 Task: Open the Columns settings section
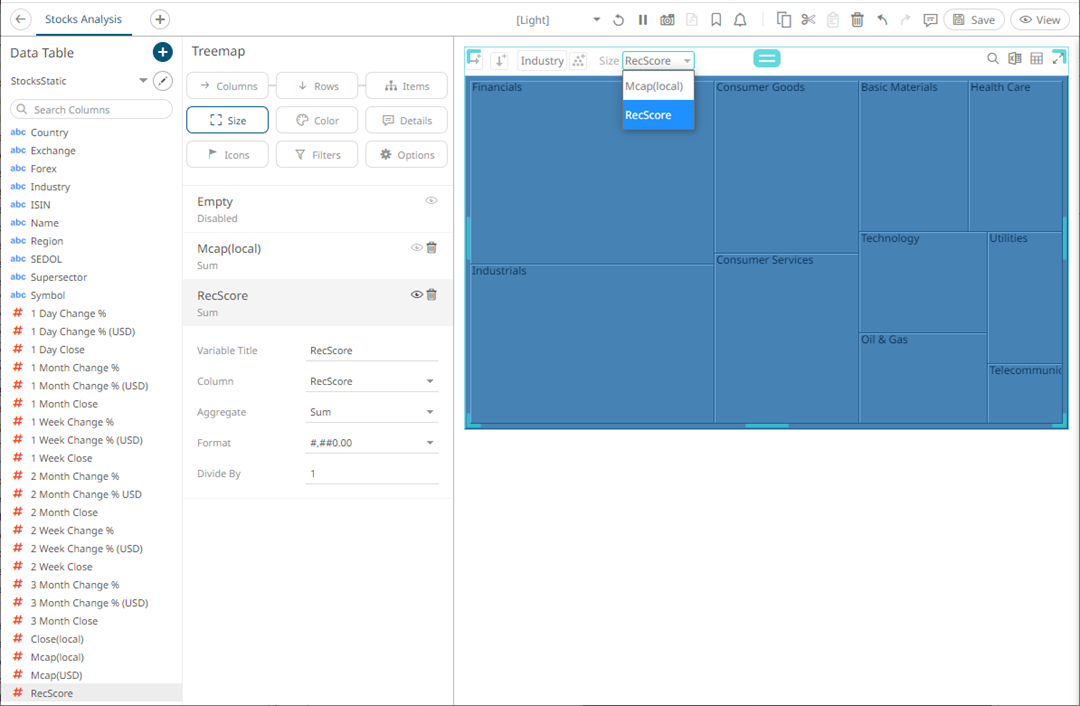227,86
